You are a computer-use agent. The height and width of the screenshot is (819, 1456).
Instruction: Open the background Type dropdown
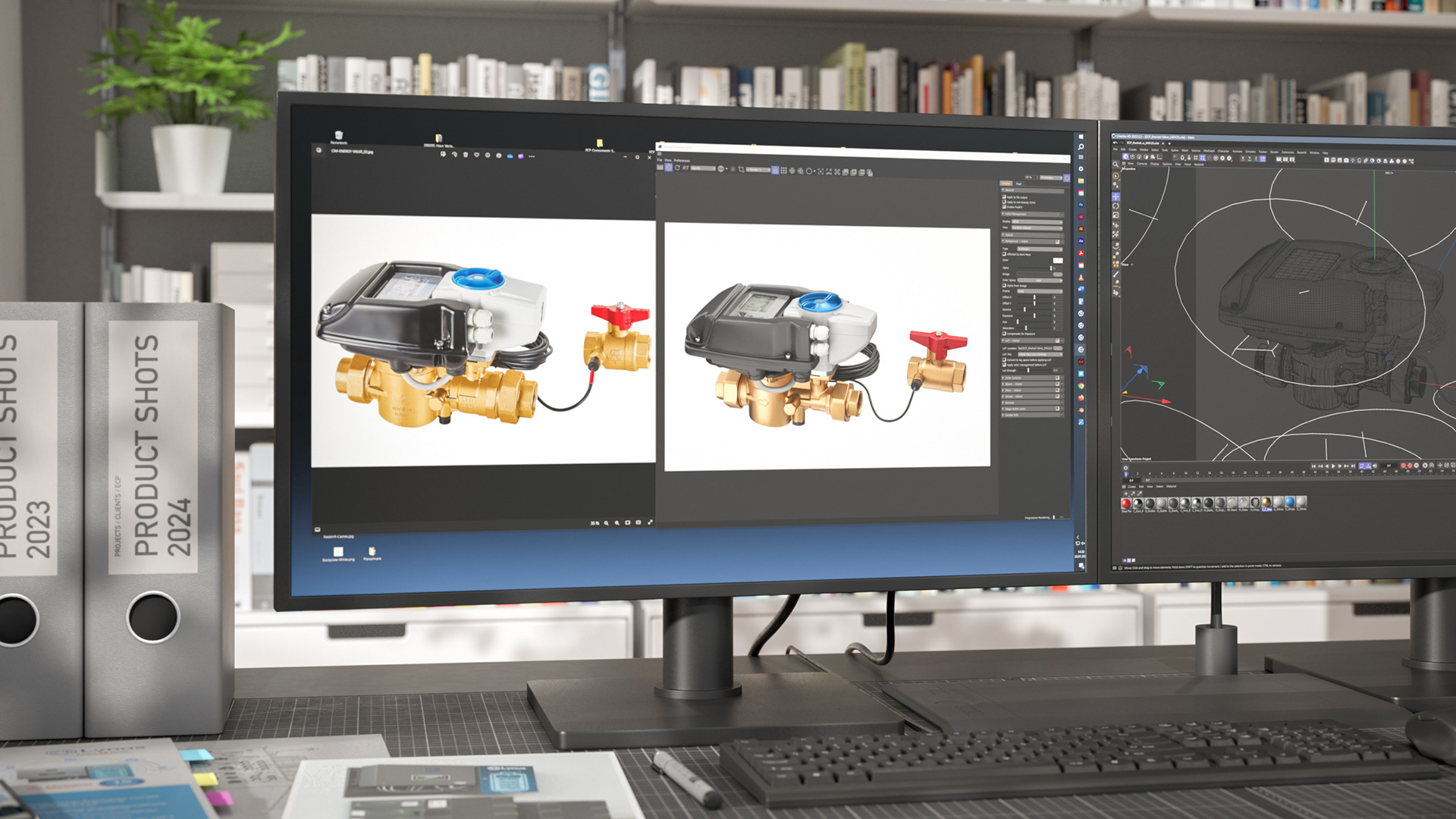click(x=1040, y=249)
